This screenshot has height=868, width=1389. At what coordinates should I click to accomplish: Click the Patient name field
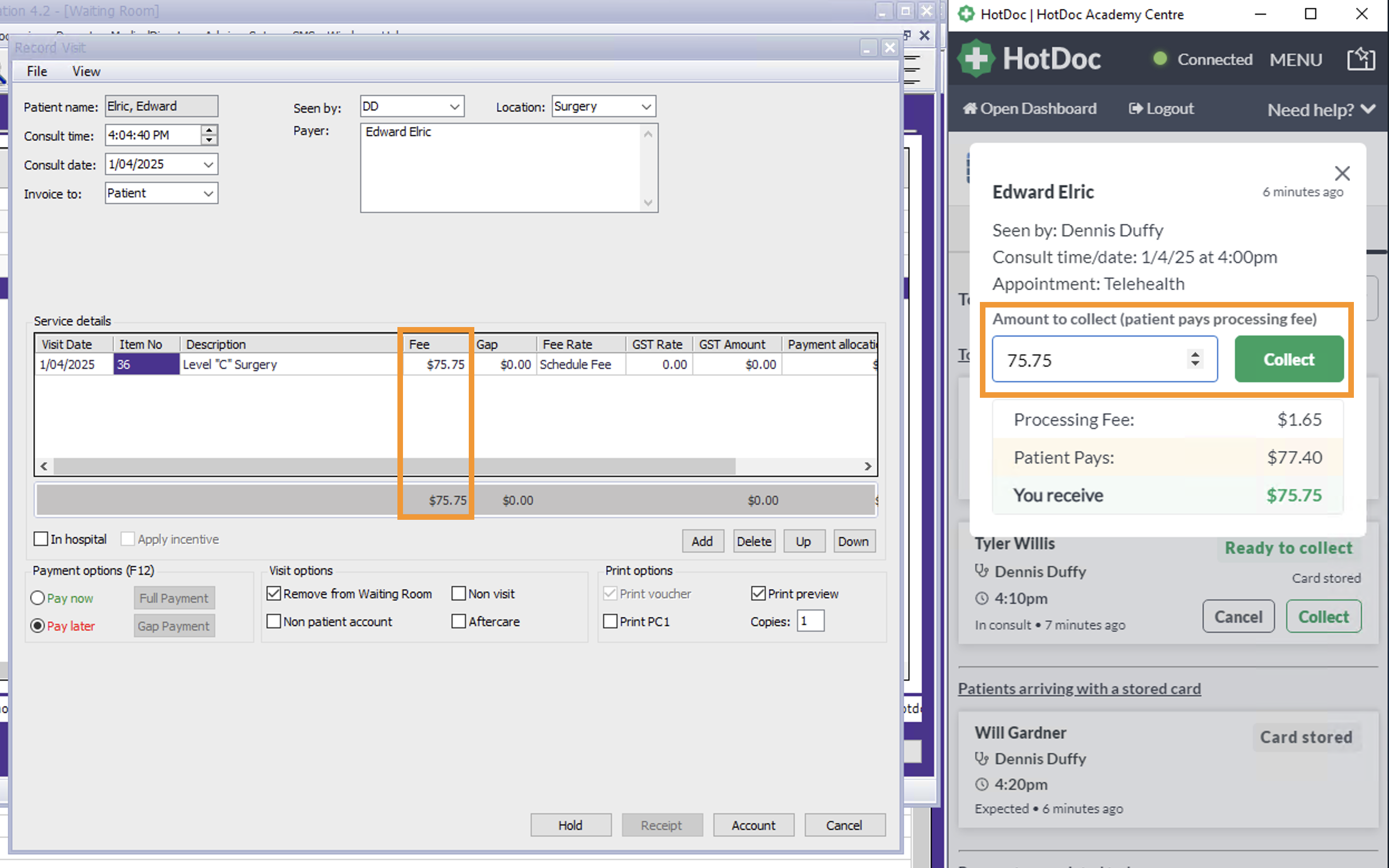pos(161,106)
